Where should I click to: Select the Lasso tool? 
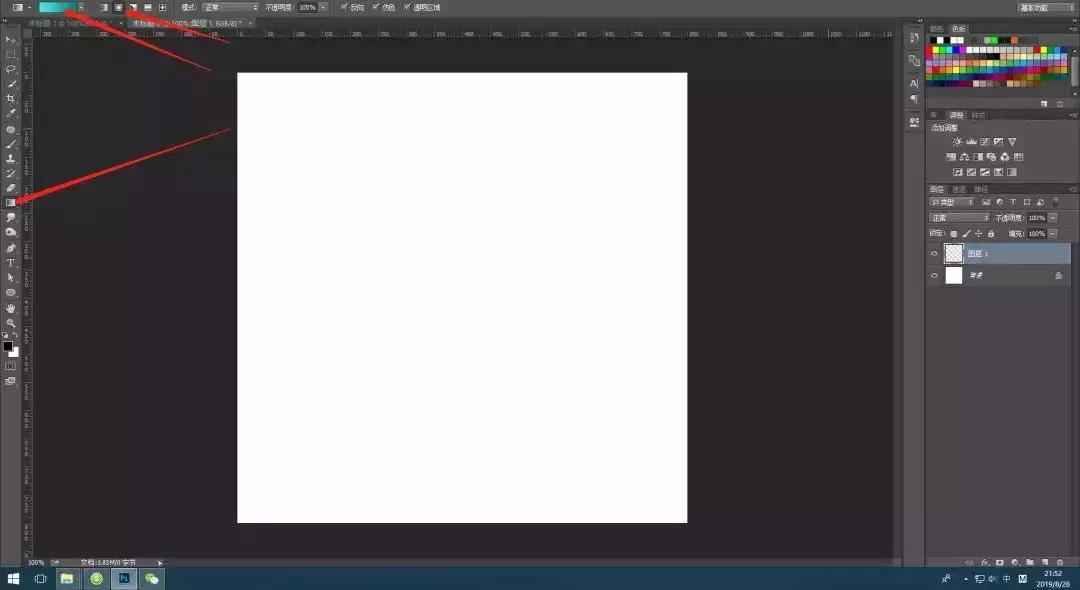click(x=9, y=68)
